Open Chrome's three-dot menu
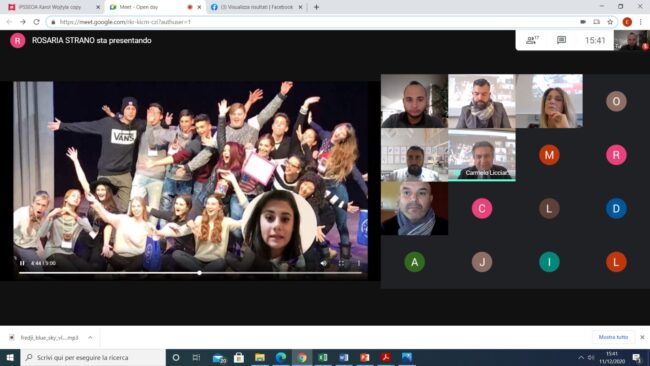The image size is (650, 366). pos(641,22)
